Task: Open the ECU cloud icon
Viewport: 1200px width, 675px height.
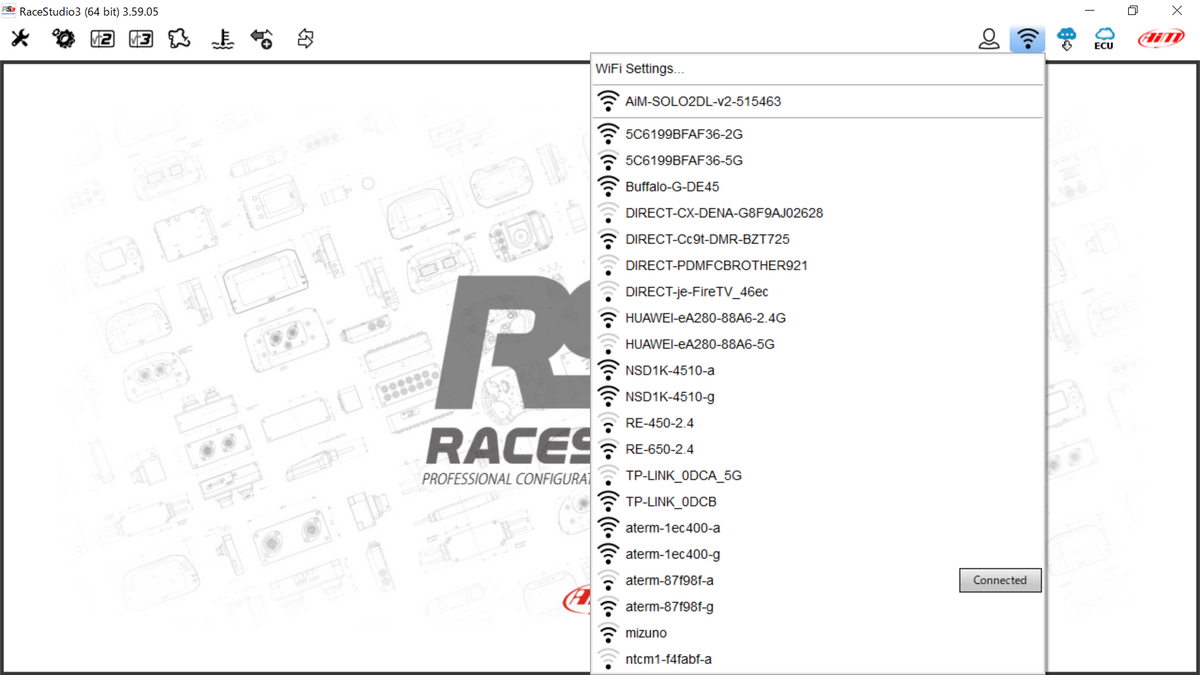Action: pyautogui.click(x=1104, y=39)
